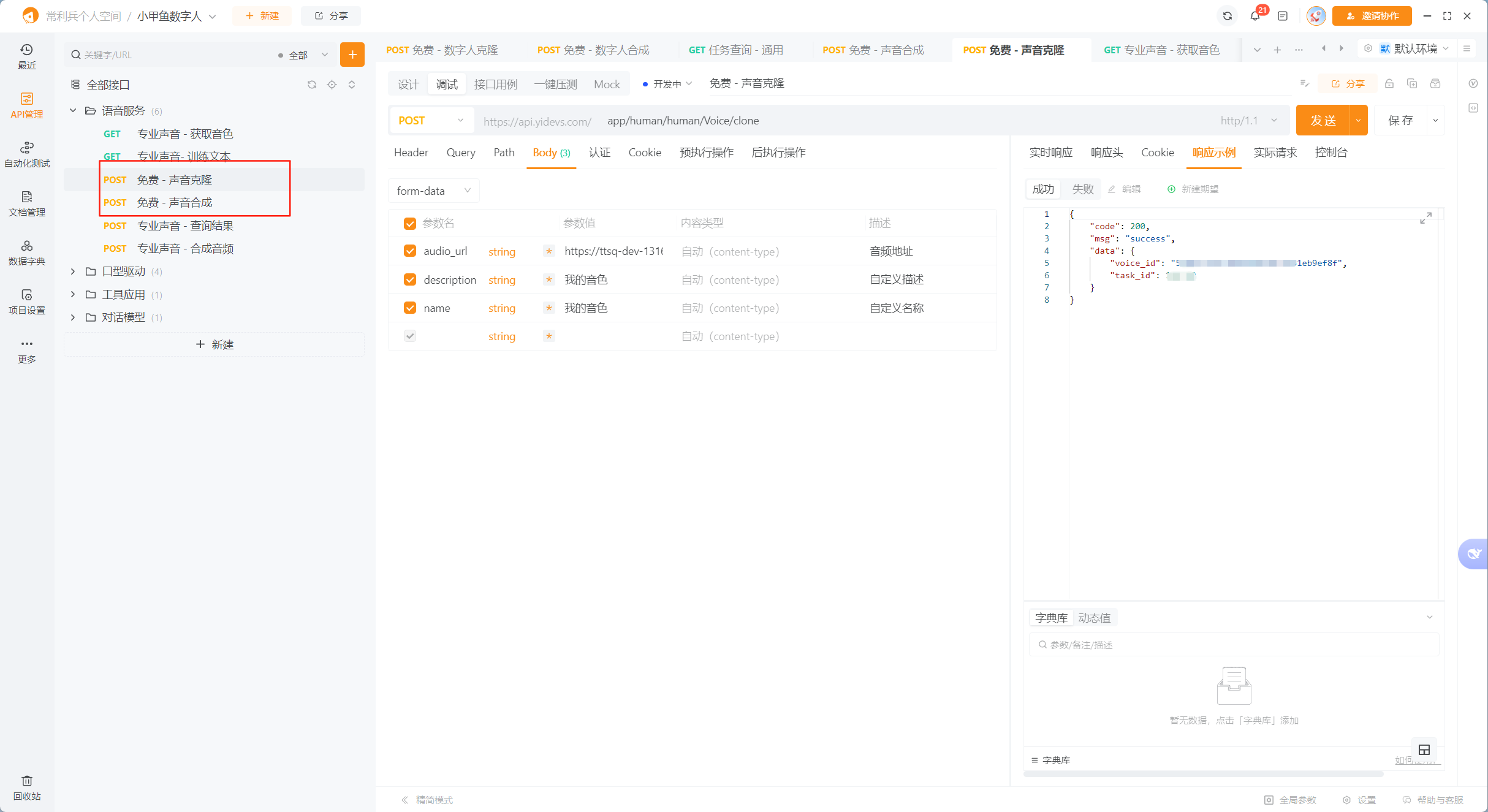Expand the 对话模型 folder
This screenshot has width=1488, height=812.
[73, 317]
